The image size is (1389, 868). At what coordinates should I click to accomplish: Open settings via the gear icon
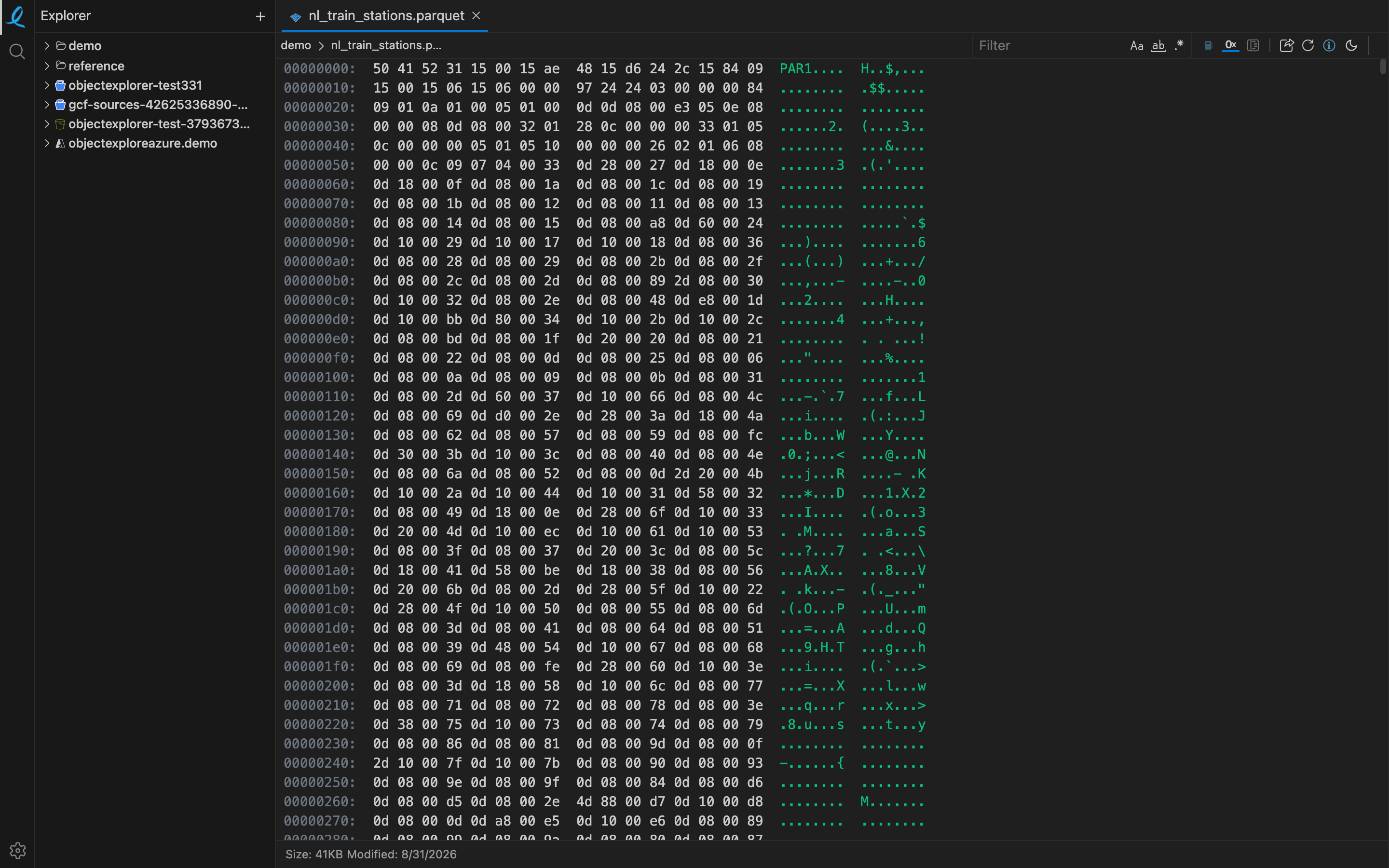(x=18, y=850)
